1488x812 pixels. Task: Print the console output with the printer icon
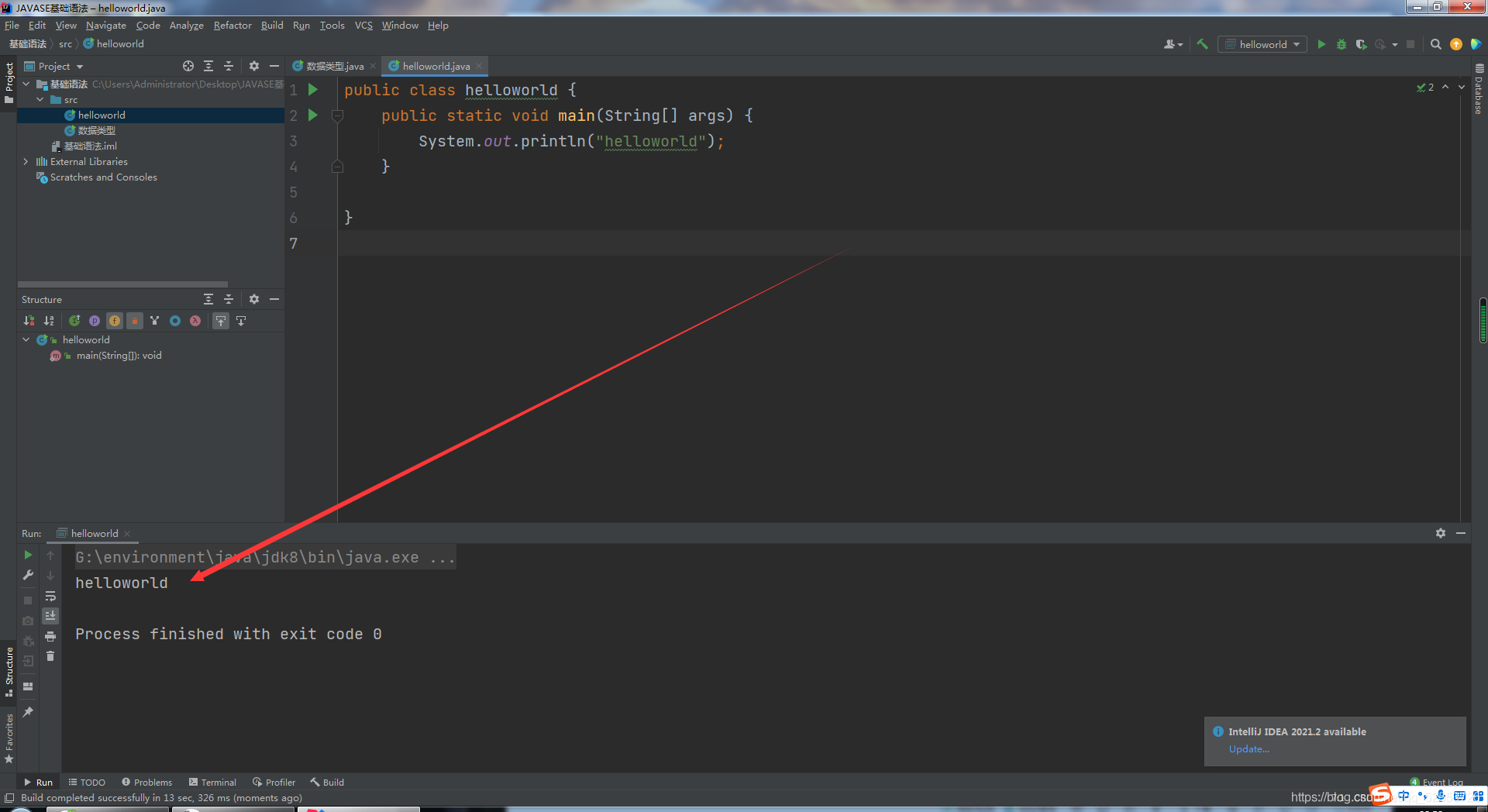50,635
